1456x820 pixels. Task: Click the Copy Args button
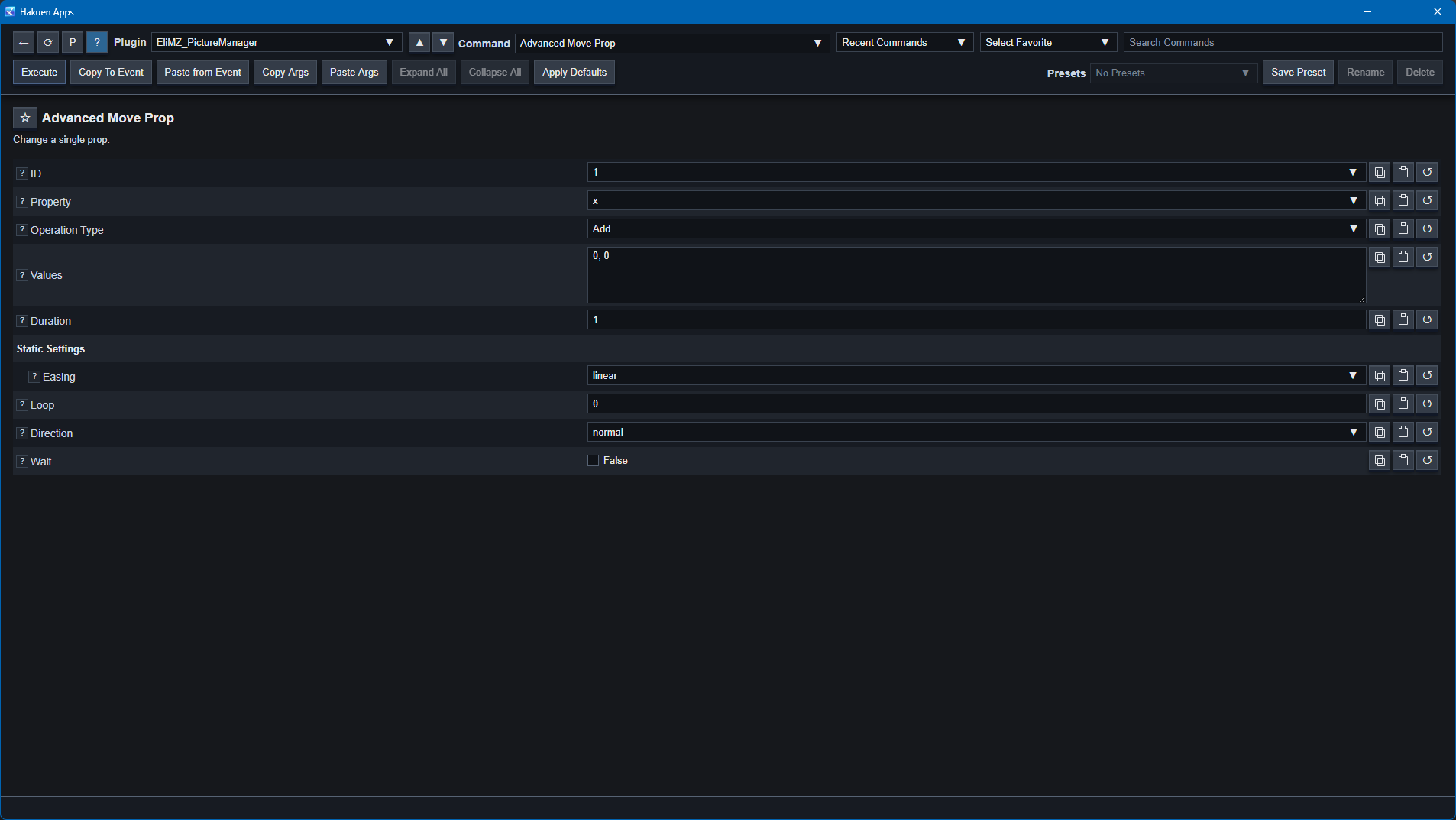pyautogui.click(x=286, y=73)
